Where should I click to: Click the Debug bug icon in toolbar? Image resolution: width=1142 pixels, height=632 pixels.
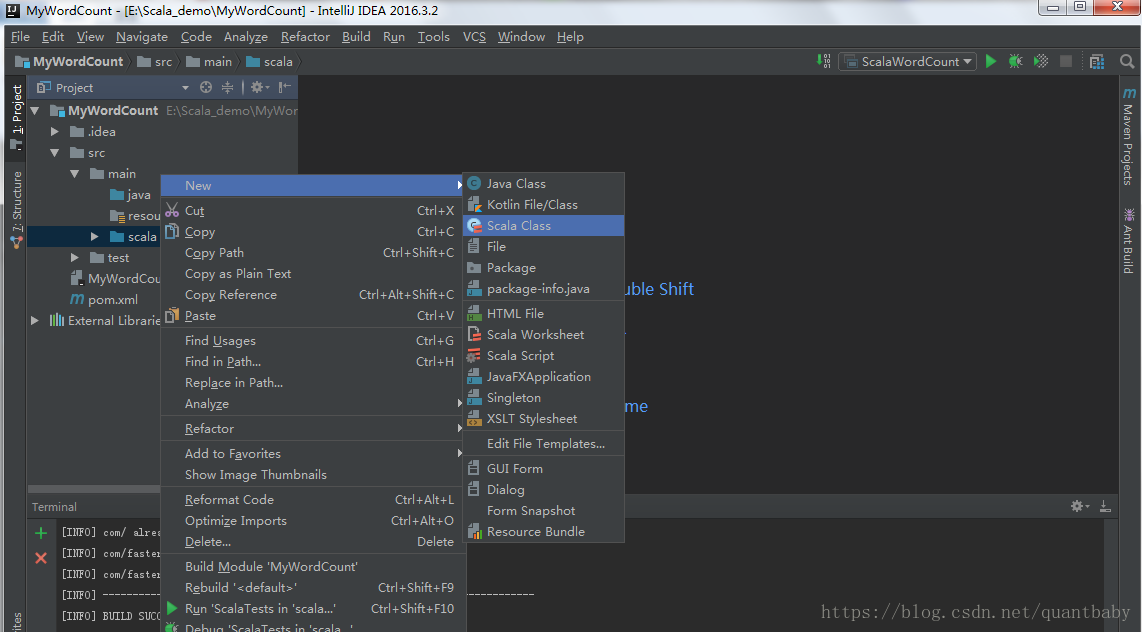tap(1015, 61)
